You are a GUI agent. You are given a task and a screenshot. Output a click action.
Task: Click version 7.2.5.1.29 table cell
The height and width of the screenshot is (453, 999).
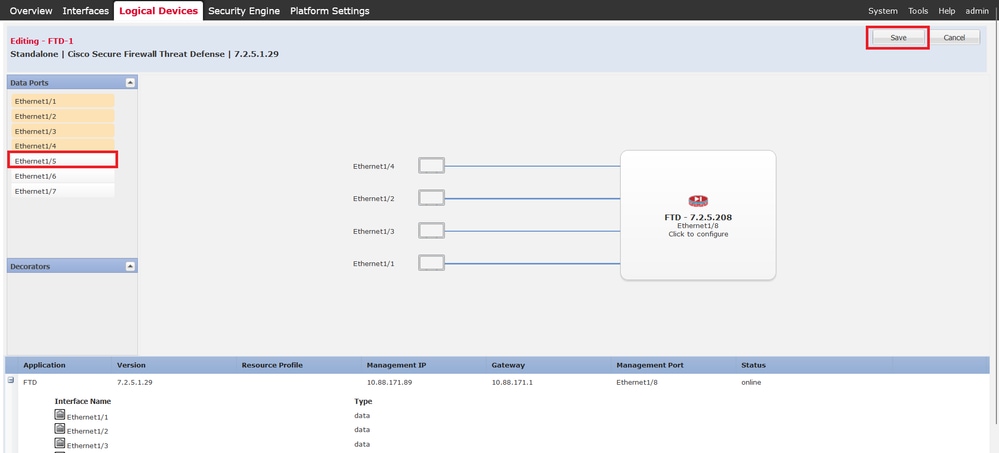click(x=134, y=382)
